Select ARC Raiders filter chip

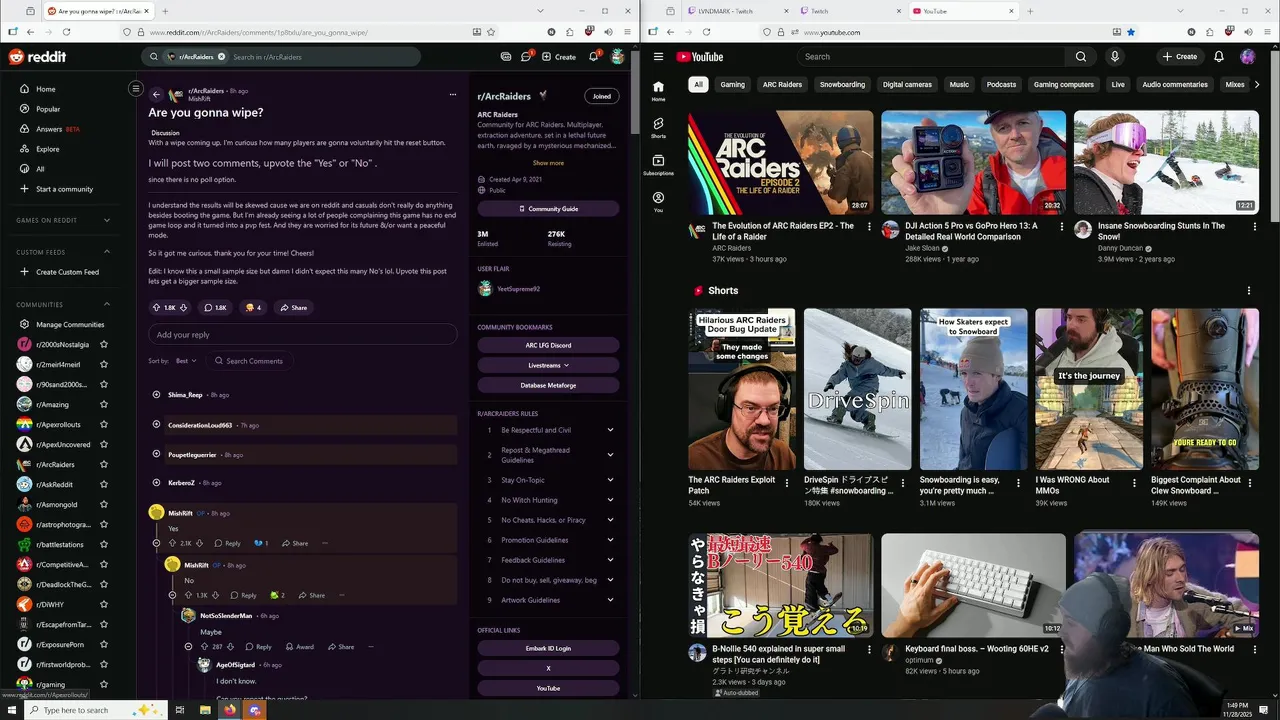click(782, 85)
